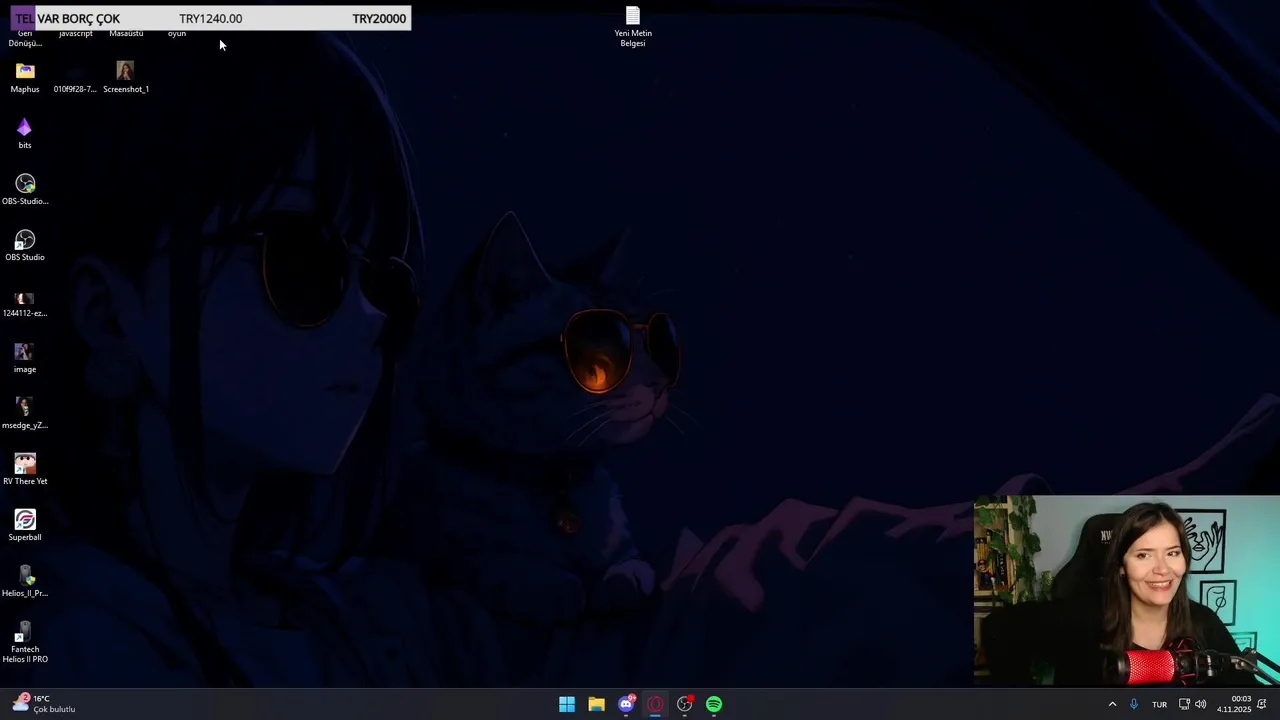Select the RV There Yet shortcut
The width and height of the screenshot is (1280, 720).
pyautogui.click(x=25, y=470)
